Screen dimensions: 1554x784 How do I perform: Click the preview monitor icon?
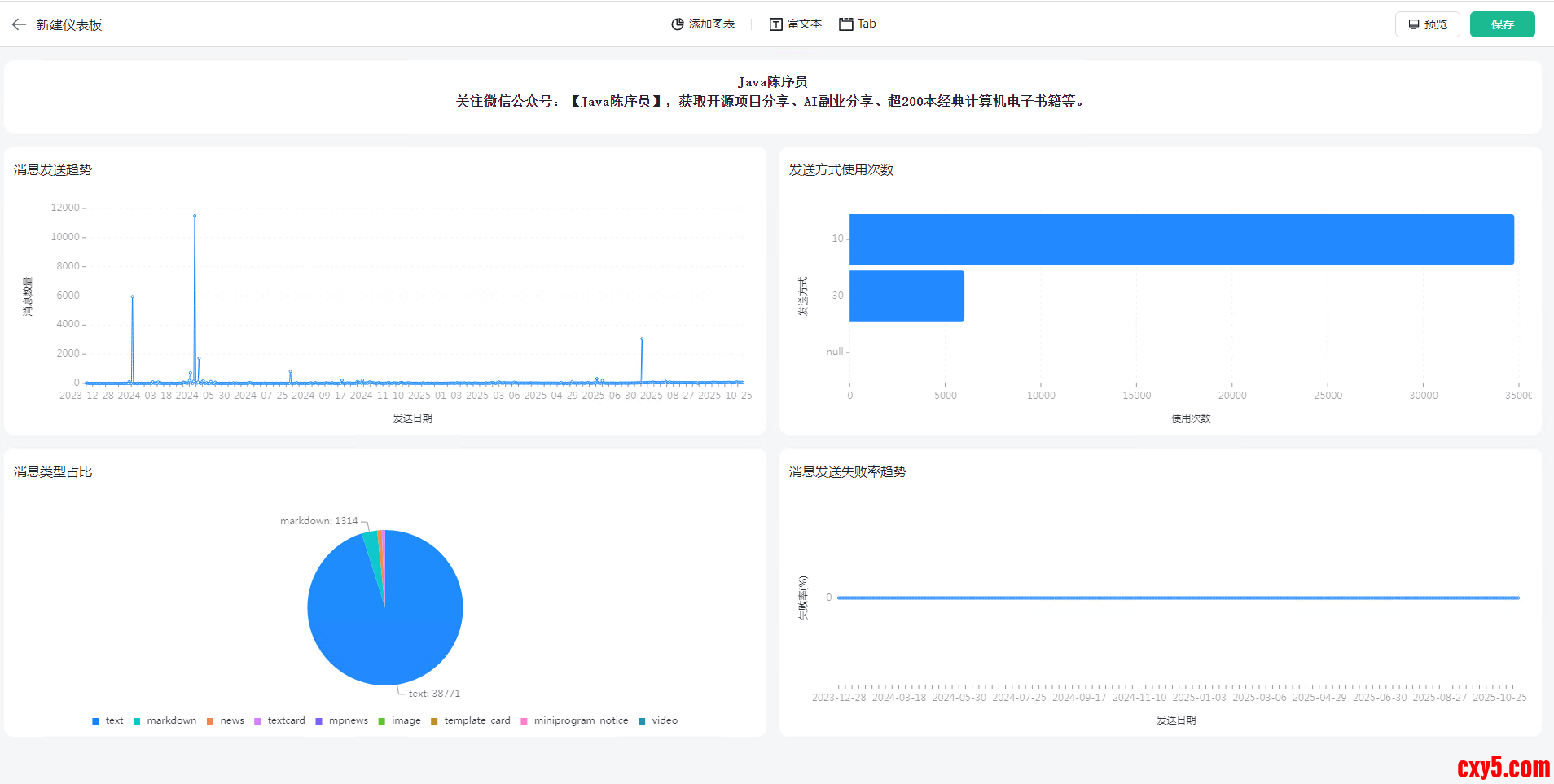1414,24
